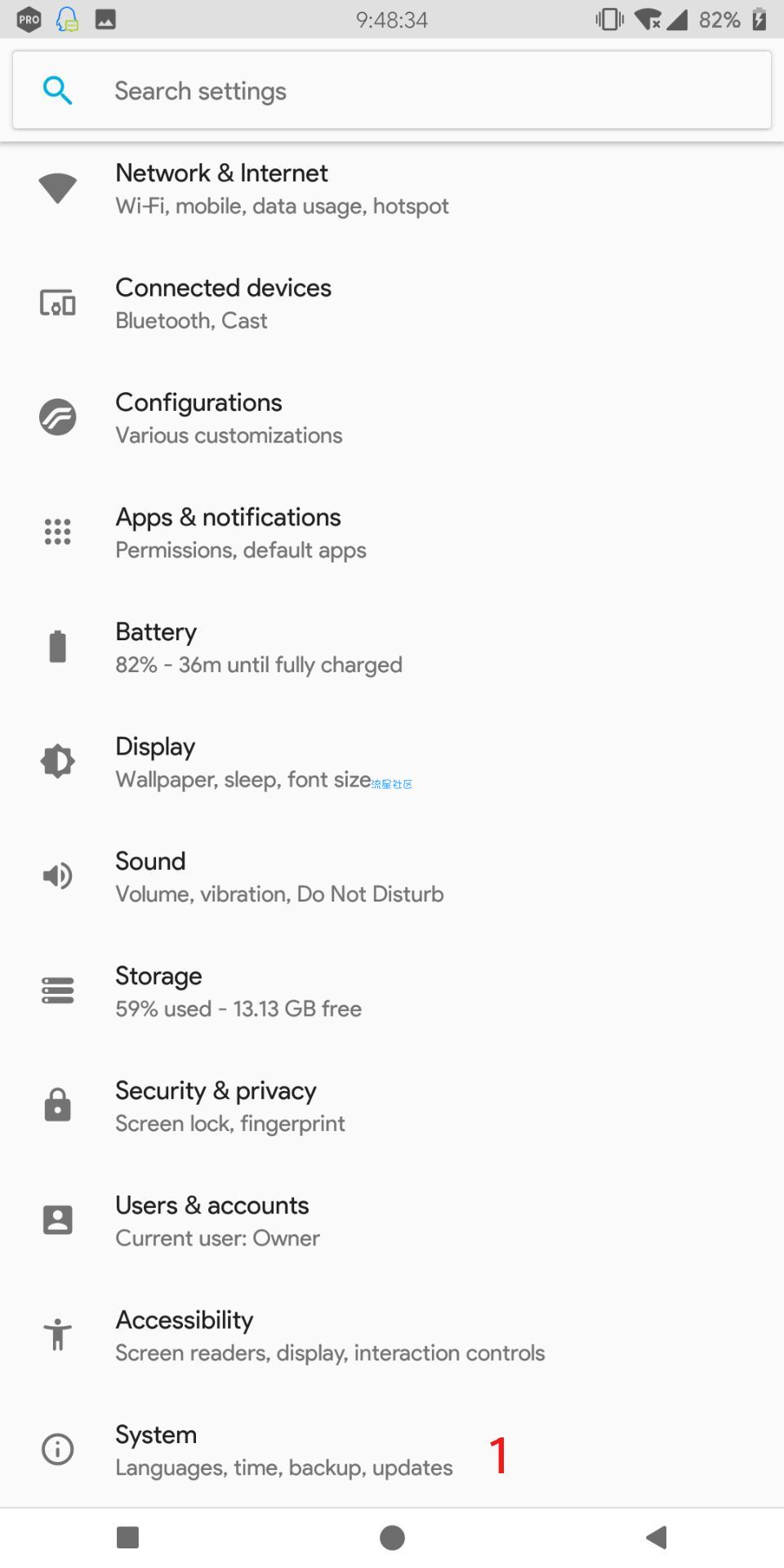Open Network & Internet settings
The height and width of the screenshot is (1568, 784).
click(x=392, y=189)
